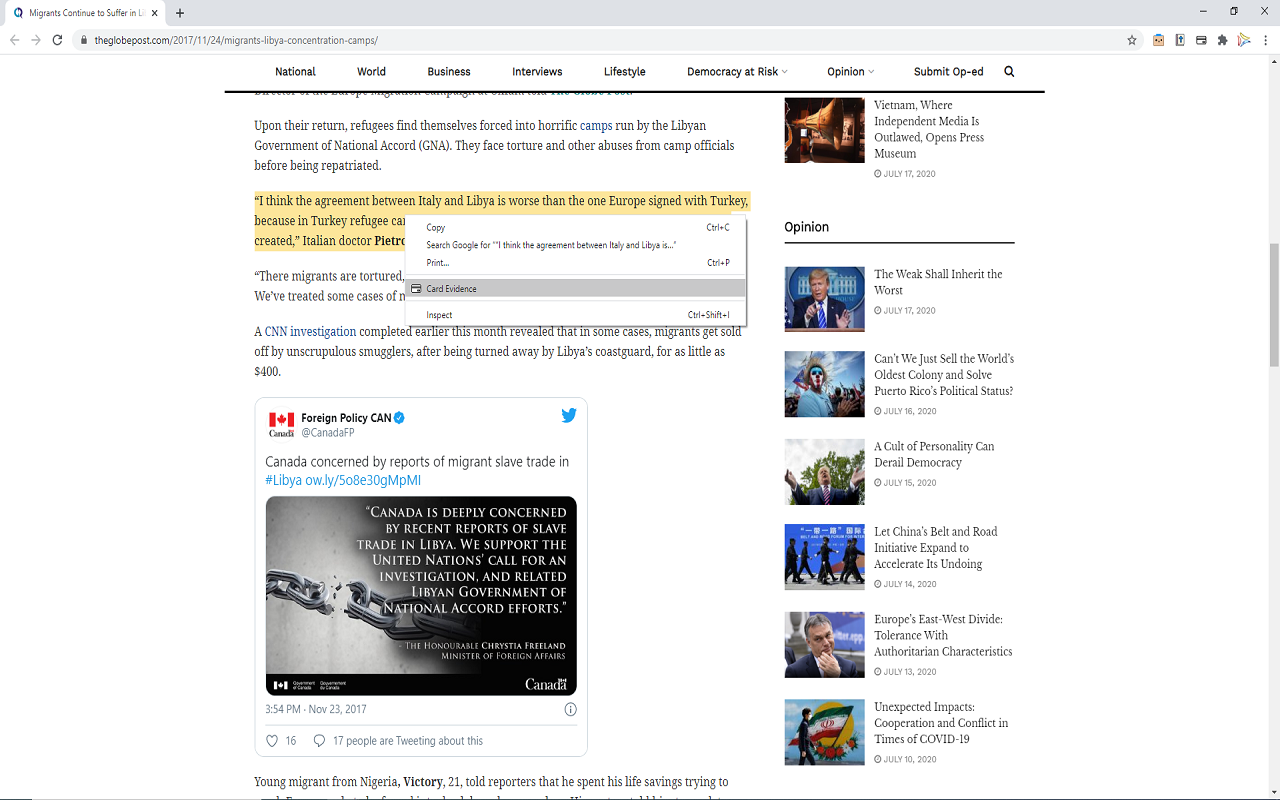Screen dimensions: 1280x800
Task: Switch to the Migrants Continue to Suffer tab
Action: click(84, 13)
